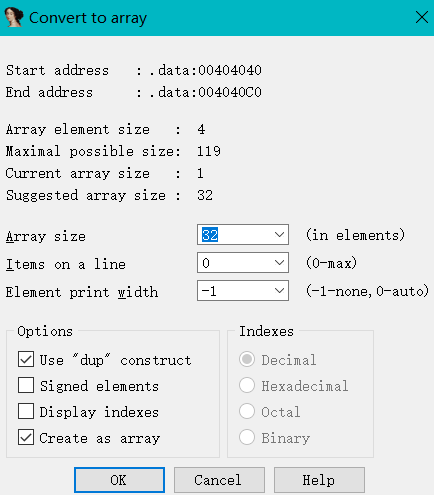
Task: Click the Items on a line label
Action: (x=66, y=264)
